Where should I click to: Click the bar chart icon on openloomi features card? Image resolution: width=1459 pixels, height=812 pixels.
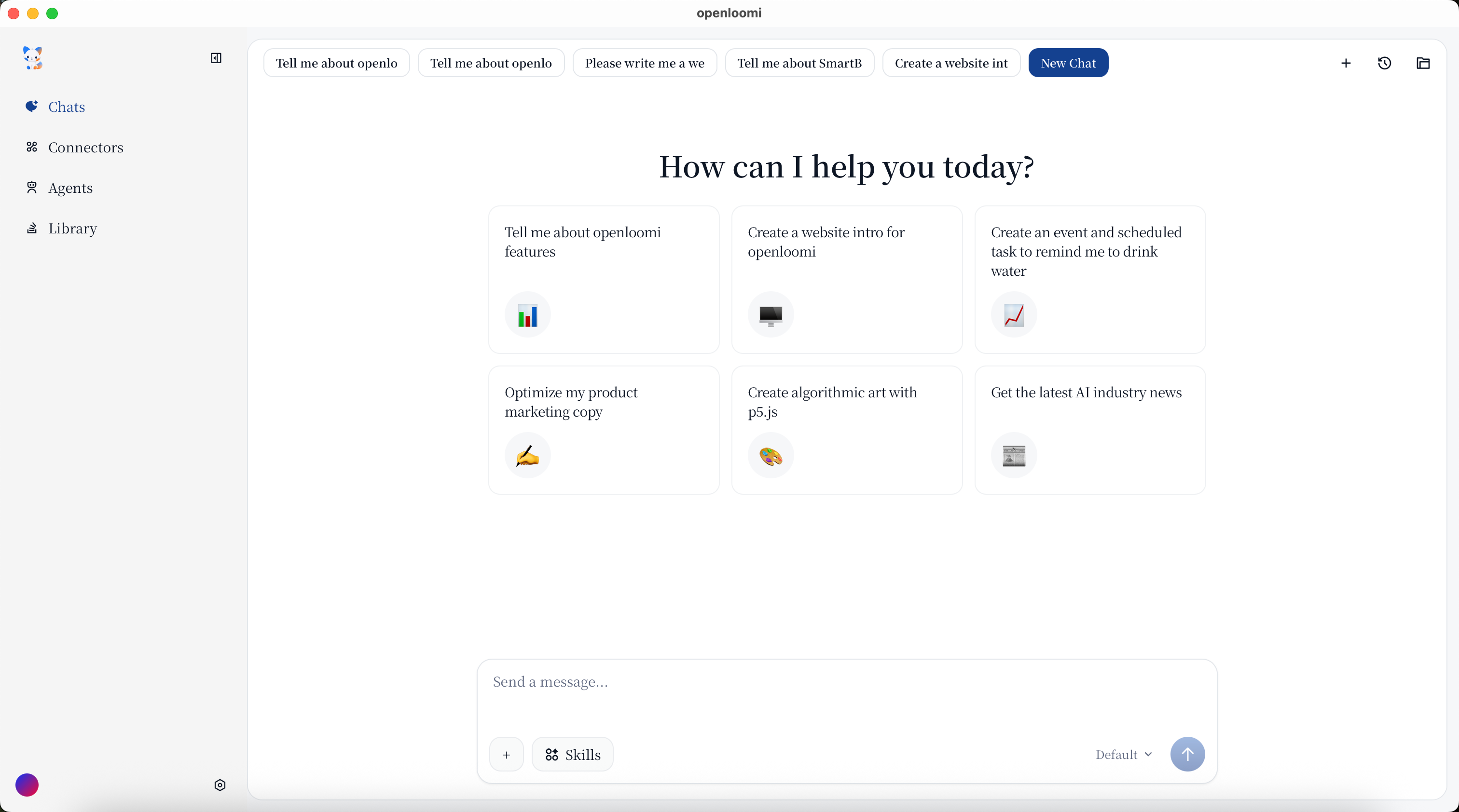tap(527, 314)
